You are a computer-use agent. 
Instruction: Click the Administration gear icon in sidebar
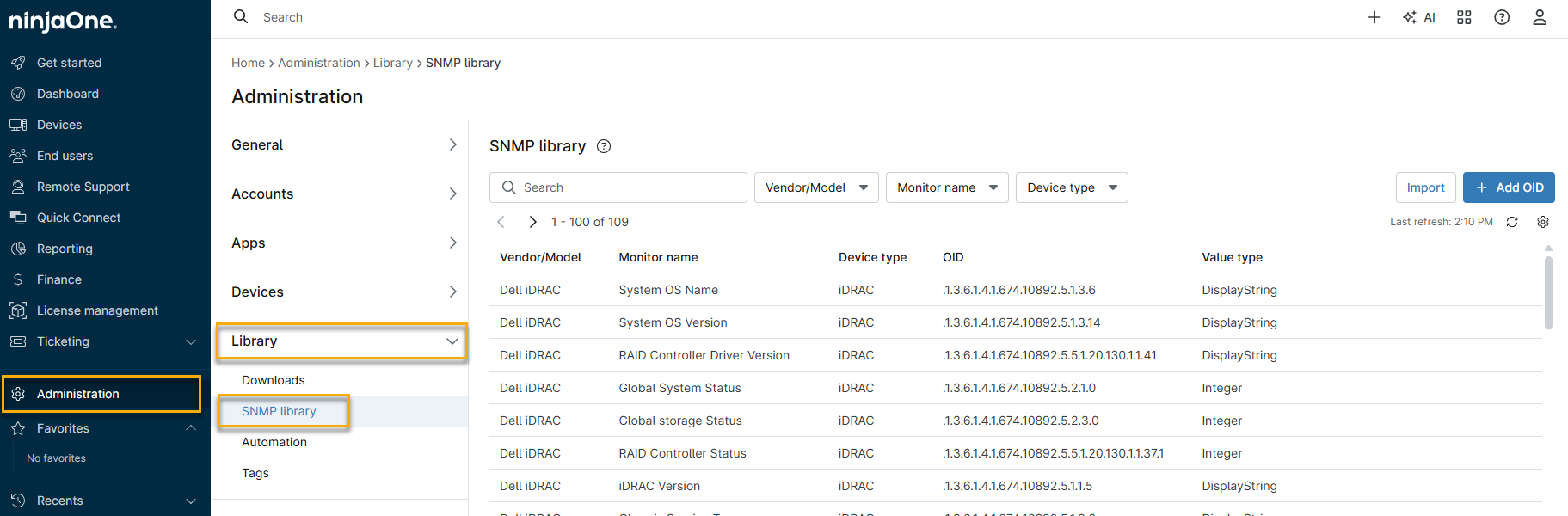tap(18, 394)
